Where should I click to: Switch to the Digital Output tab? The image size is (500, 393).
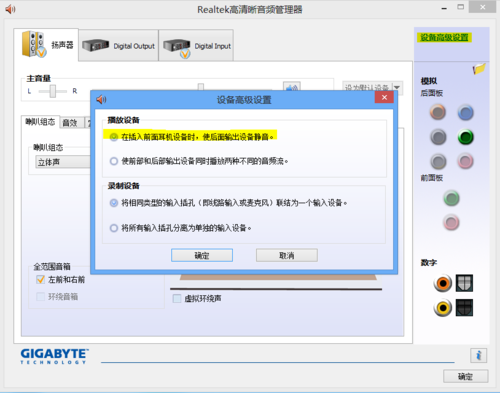pyautogui.click(x=119, y=46)
